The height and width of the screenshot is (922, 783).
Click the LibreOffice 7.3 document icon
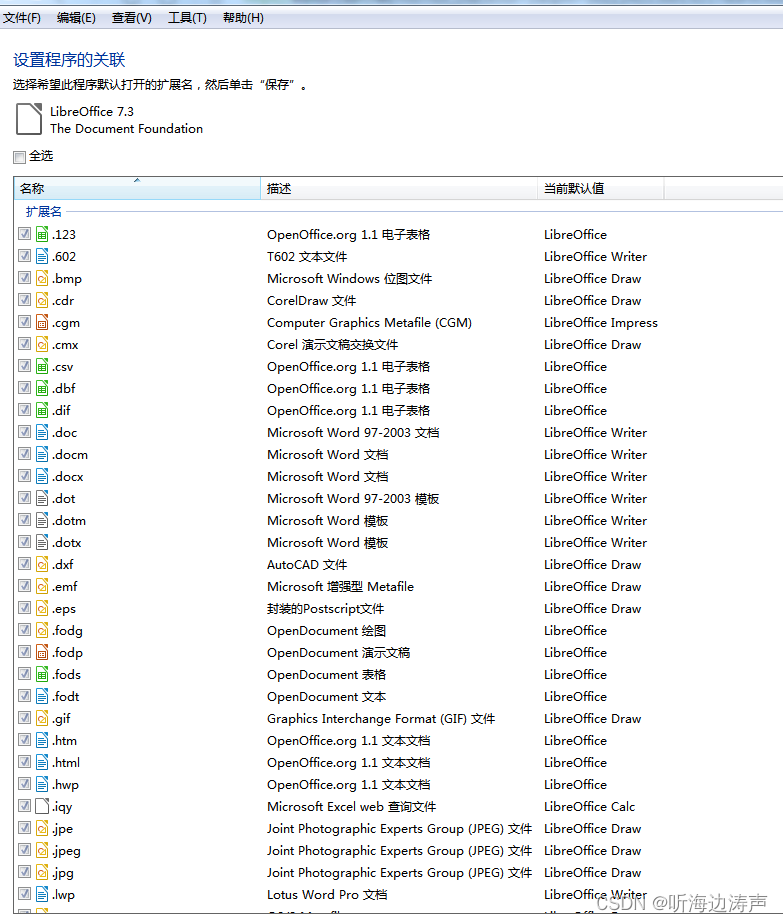point(29,119)
